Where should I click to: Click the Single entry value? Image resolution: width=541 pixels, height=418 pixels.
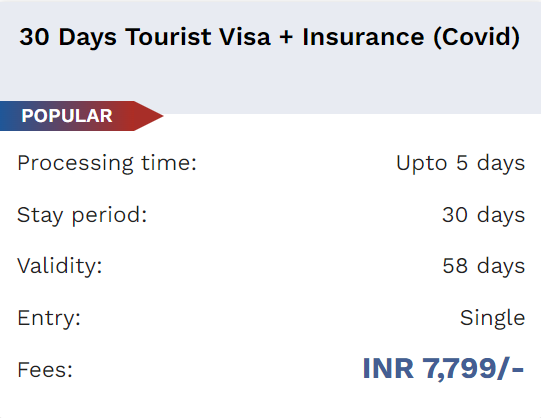coord(492,318)
